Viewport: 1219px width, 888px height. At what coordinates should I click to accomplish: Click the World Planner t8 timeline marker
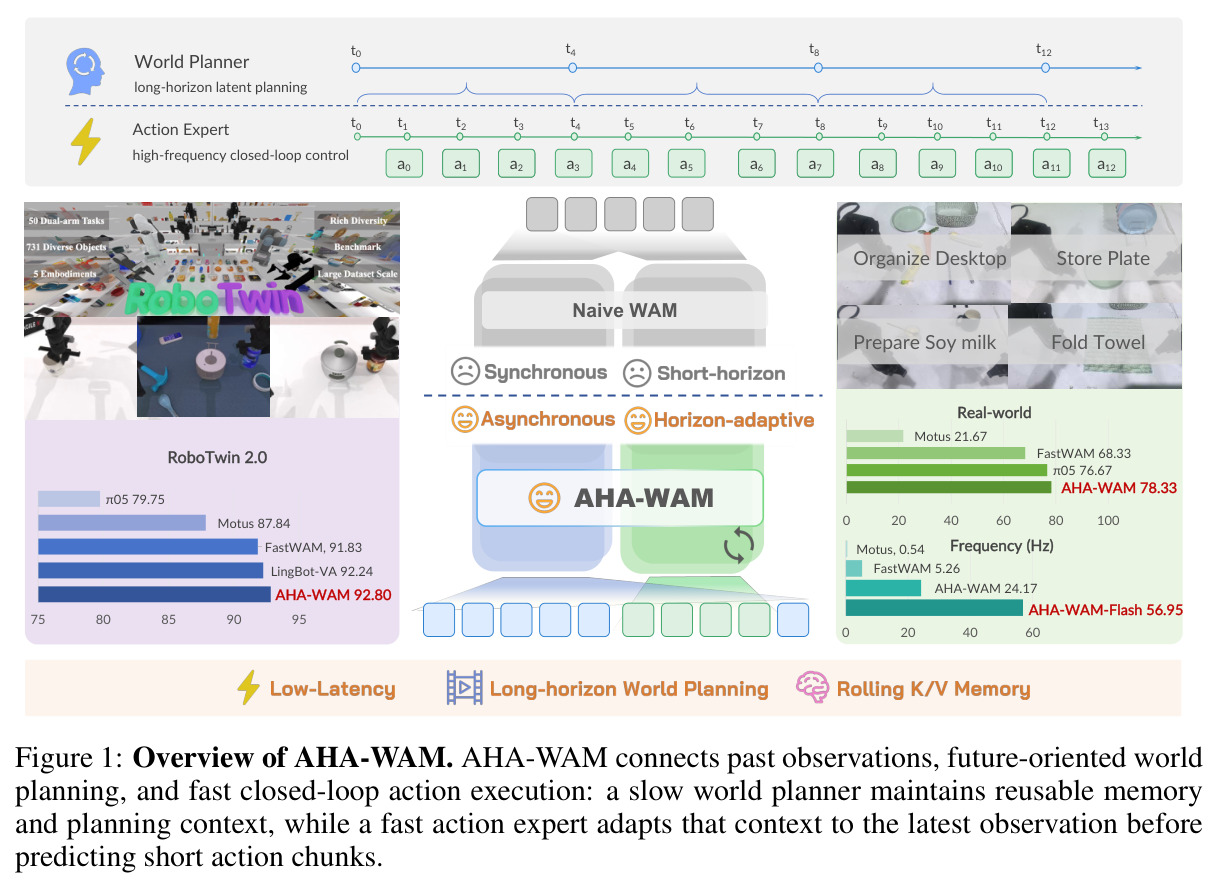(818, 68)
